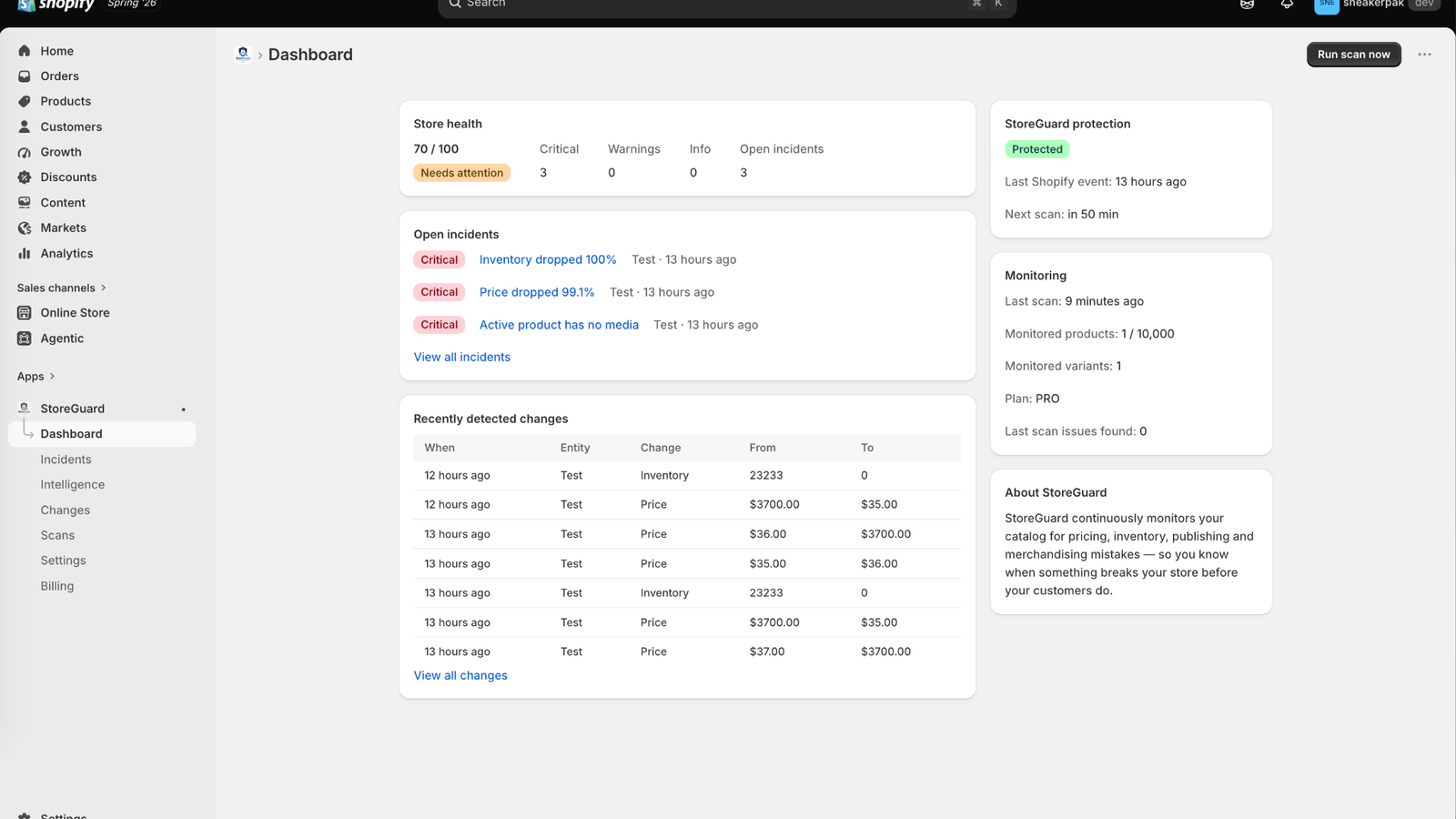The height and width of the screenshot is (819, 1456).
Task: Open the three-dot more actions menu
Action: click(1424, 55)
